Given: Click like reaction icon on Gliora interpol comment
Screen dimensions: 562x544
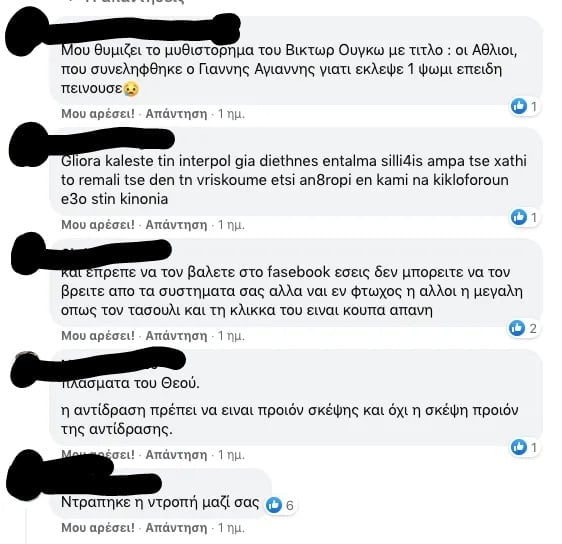Looking at the screenshot, I should (519, 217).
